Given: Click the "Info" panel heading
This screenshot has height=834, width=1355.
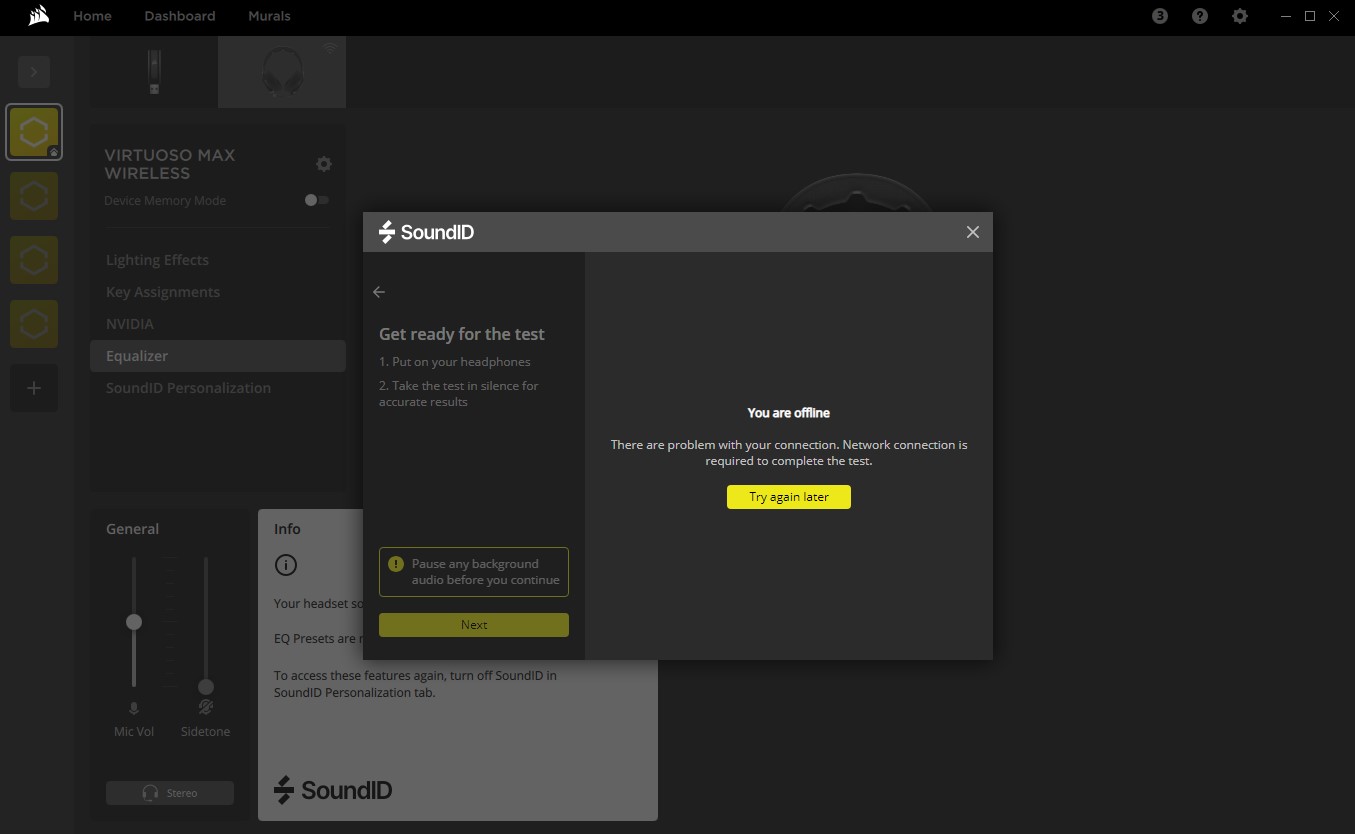Looking at the screenshot, I should [x=287, y=529].
